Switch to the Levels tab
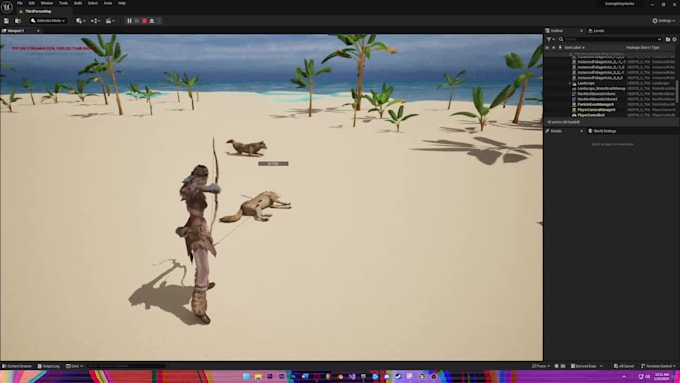Image resolution: width=680 pixels, height=383 pixels. (x=597, y=31)
